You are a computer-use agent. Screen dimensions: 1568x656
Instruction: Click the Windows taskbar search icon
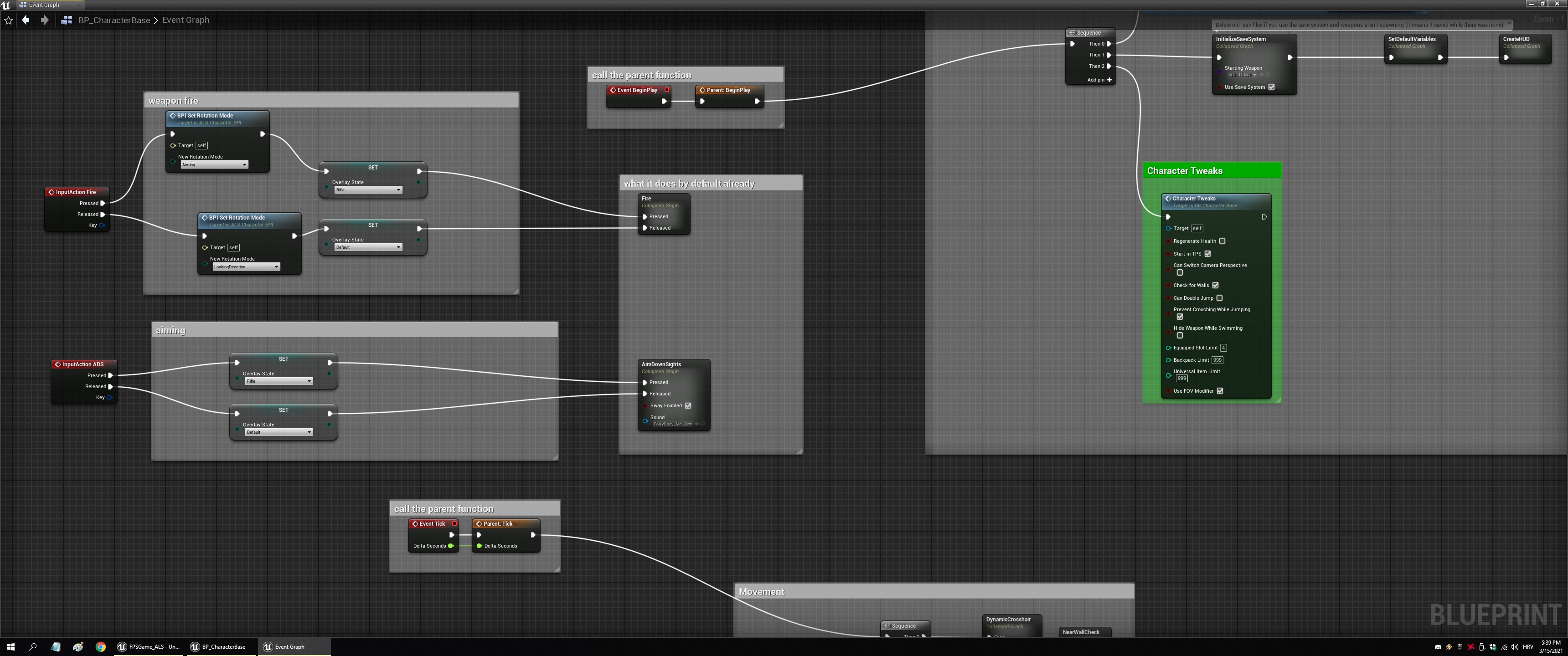click(33, 646)
